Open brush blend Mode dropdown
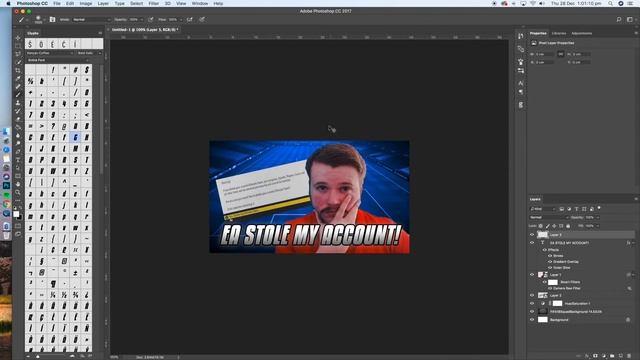 pos(91,20)
